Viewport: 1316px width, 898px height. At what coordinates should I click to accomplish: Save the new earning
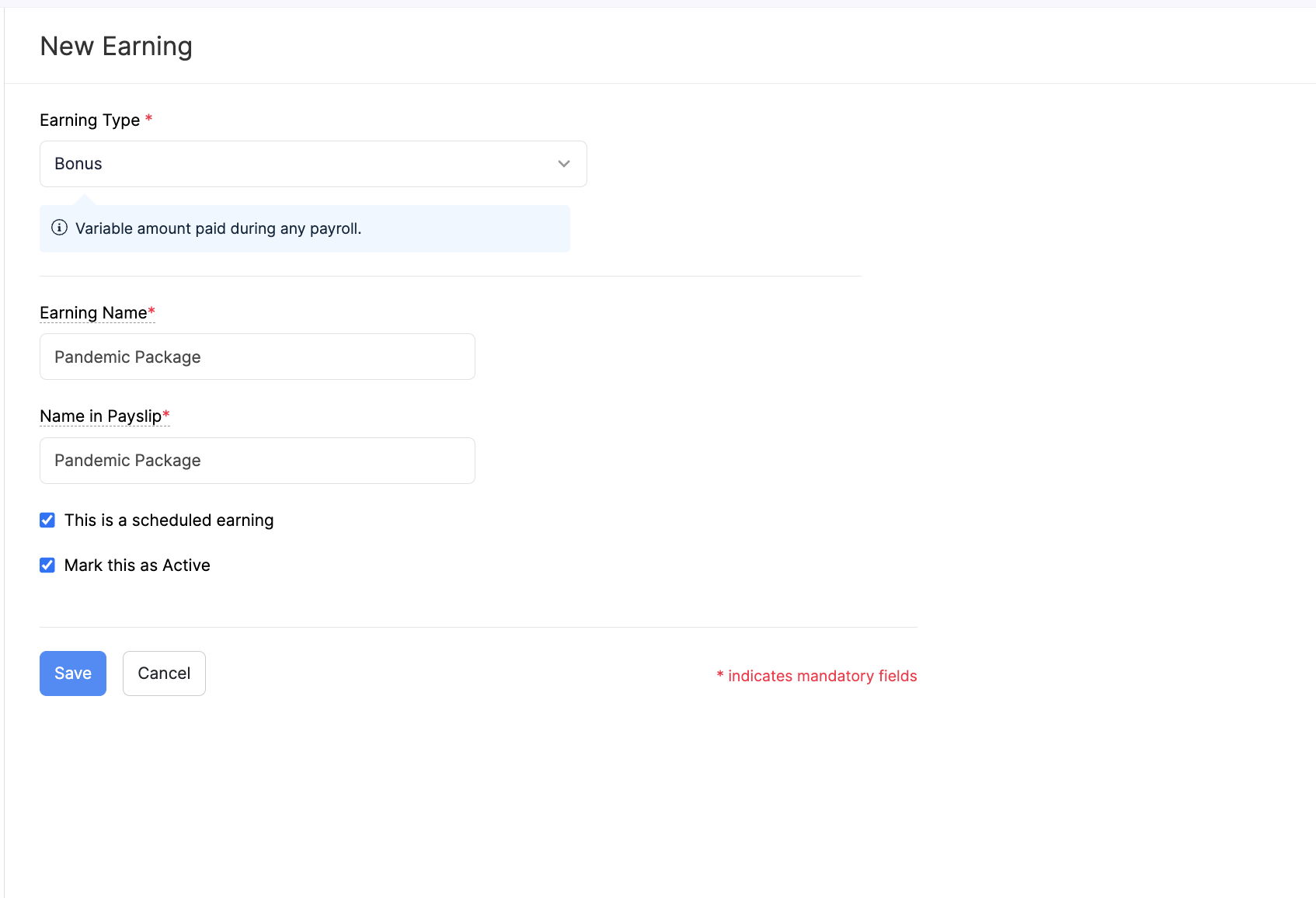point(73,673)
